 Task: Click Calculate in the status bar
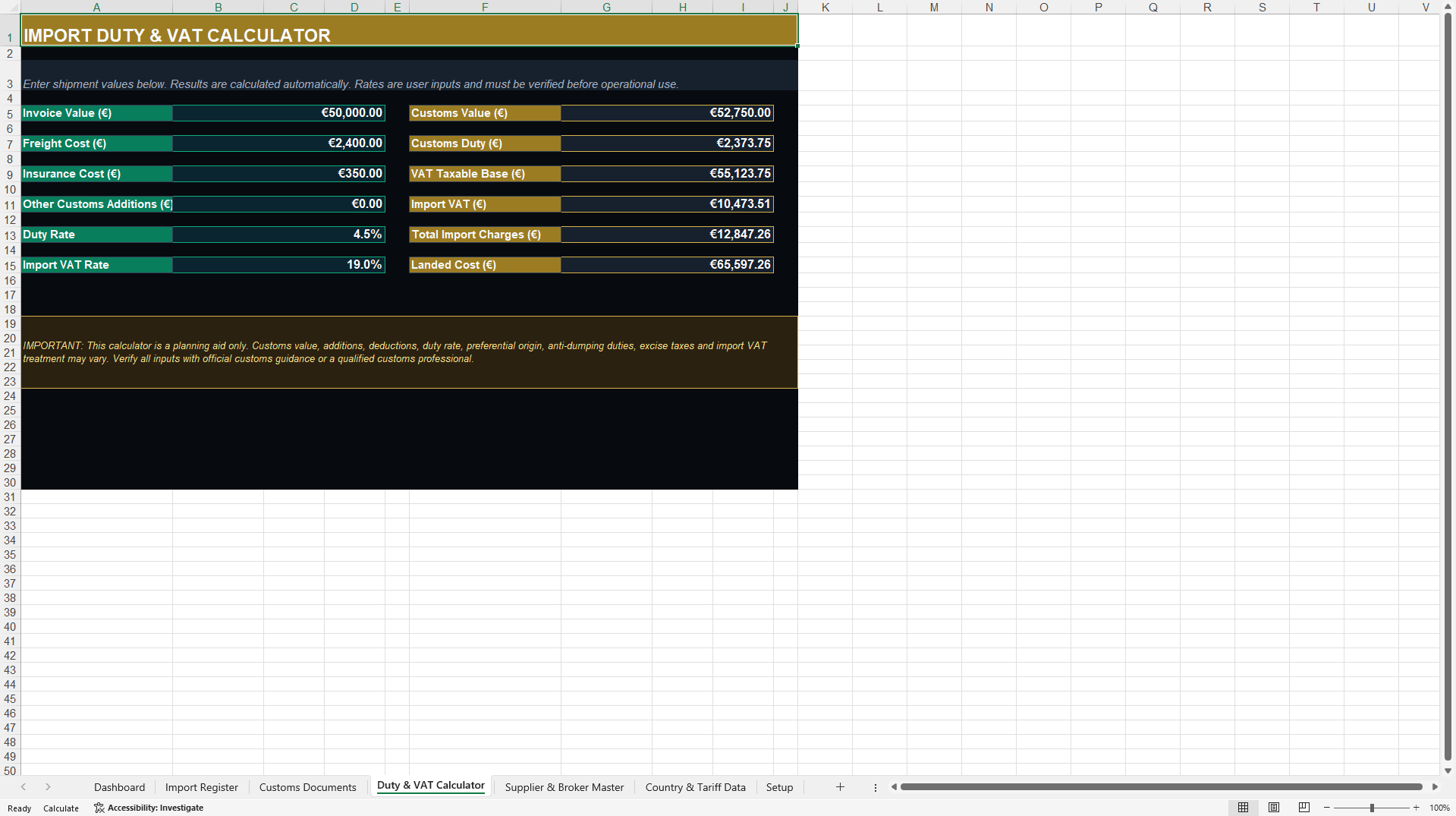[x=61, y=808]
